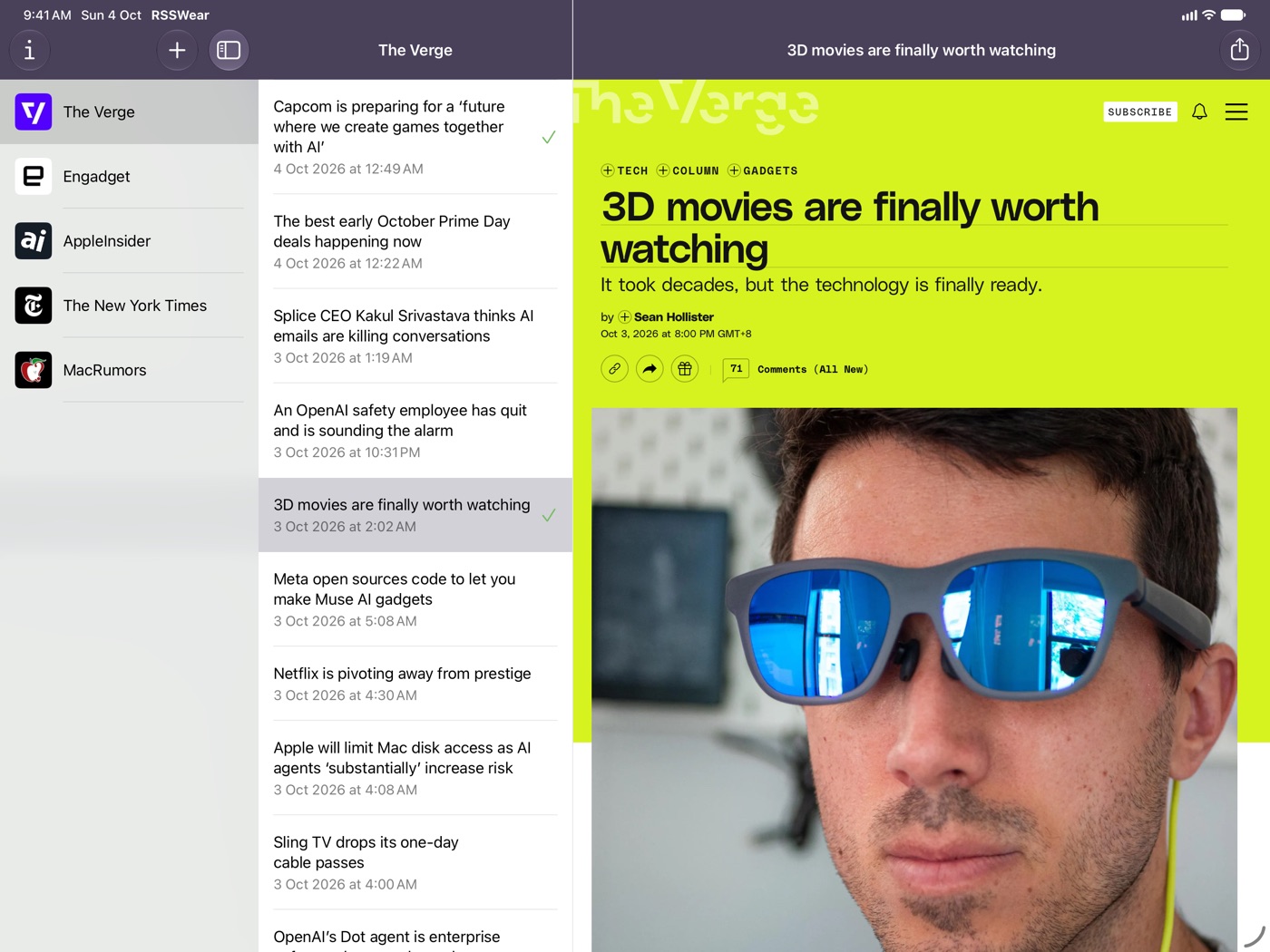Open the MacRumors feed
The width and height of the screenshot is (1270, 952).
click(x=129, y=370)
